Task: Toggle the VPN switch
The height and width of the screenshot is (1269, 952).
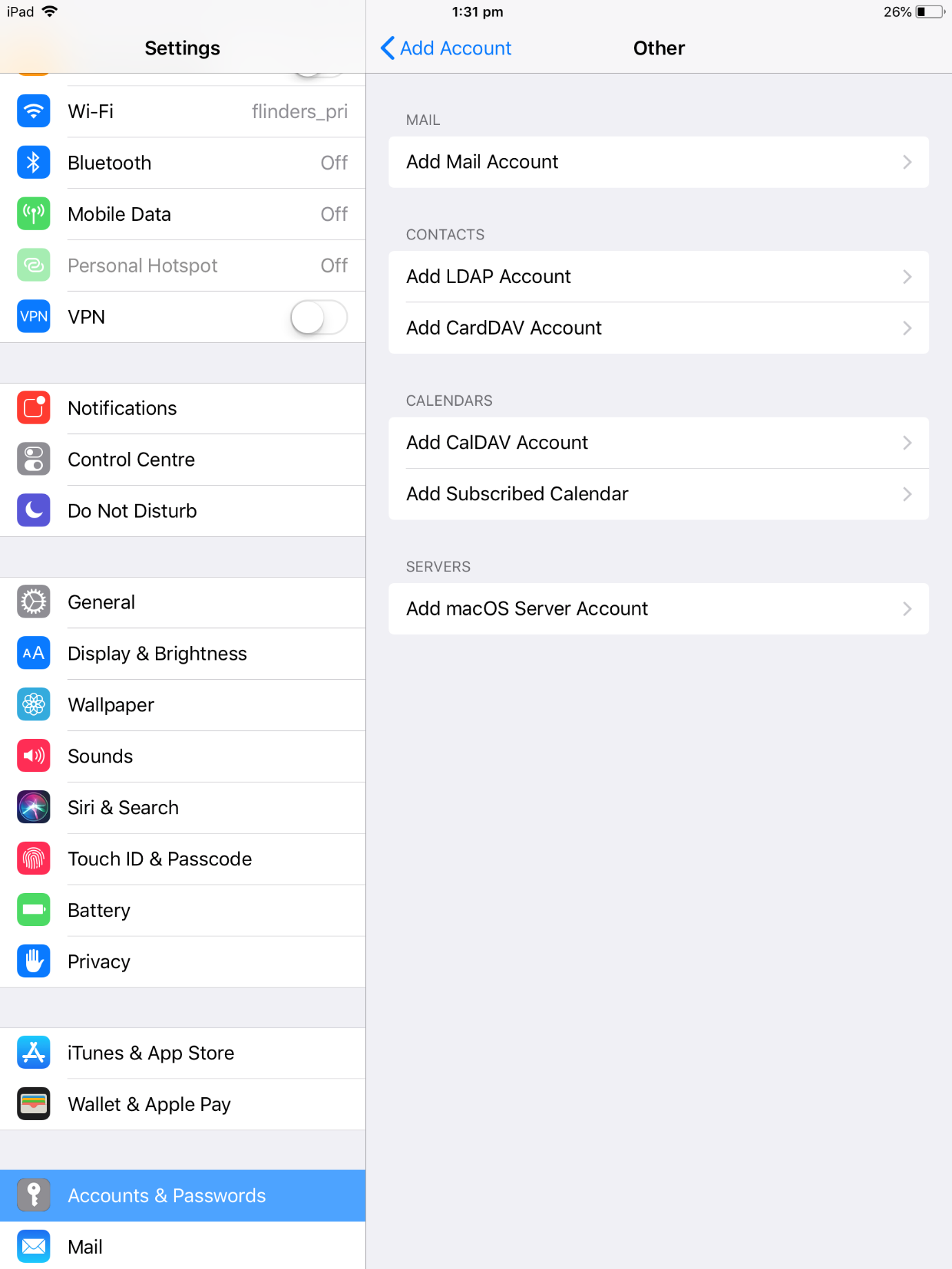Action: pyautogui.click(x=319, y=317)
